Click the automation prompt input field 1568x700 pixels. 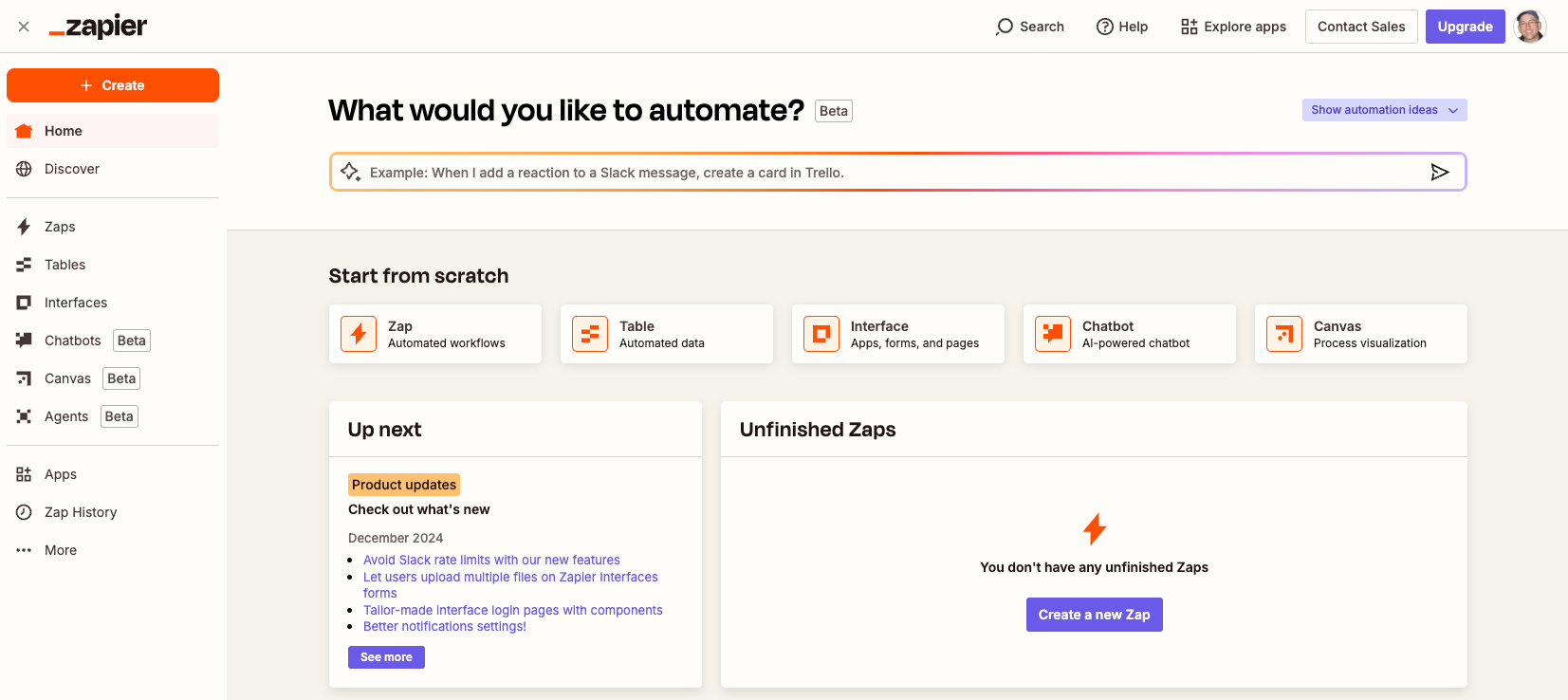[897, 172]
